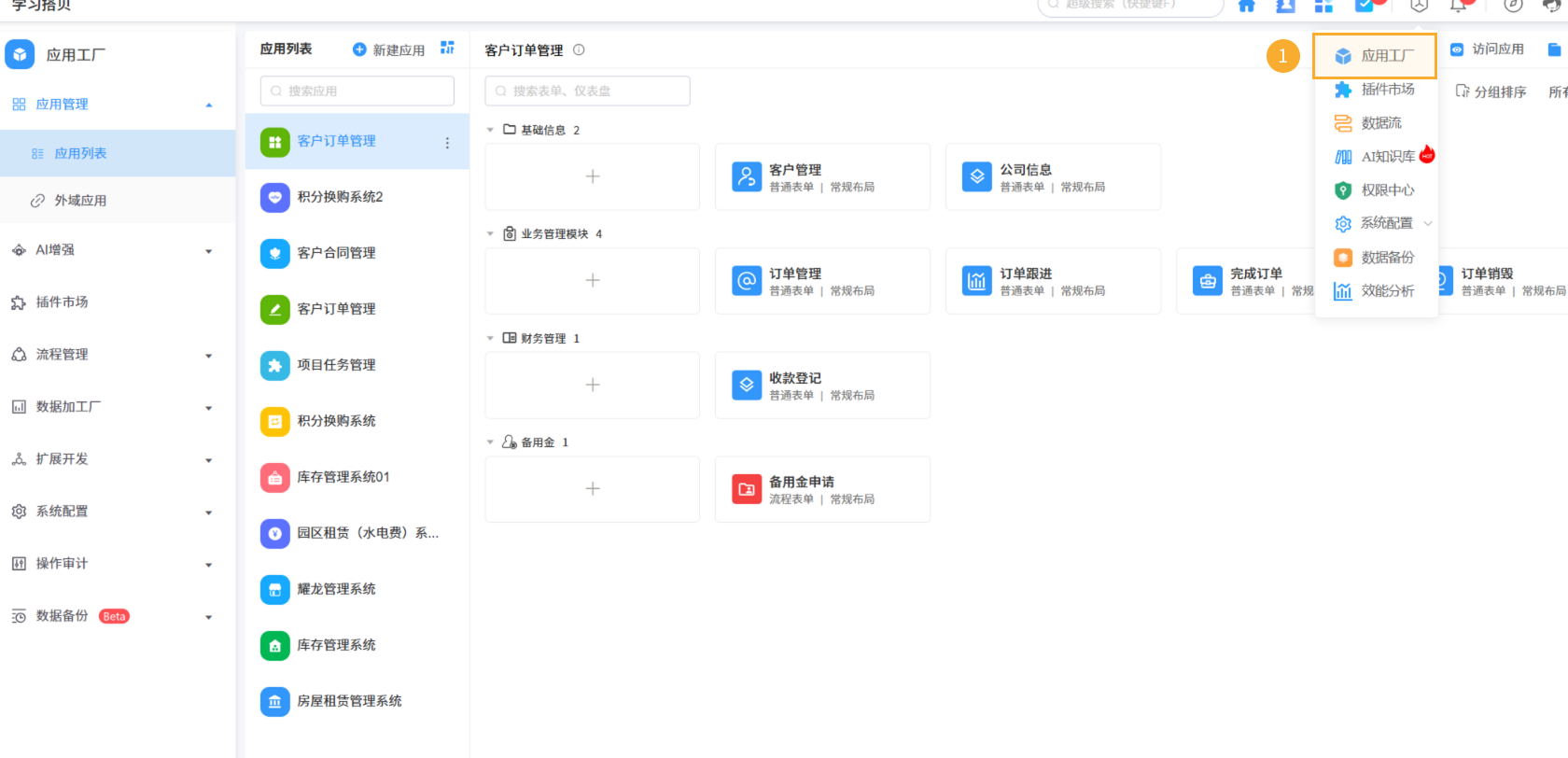
Task: Collapse the 备用金 group
Action: (x=490, y=442)
